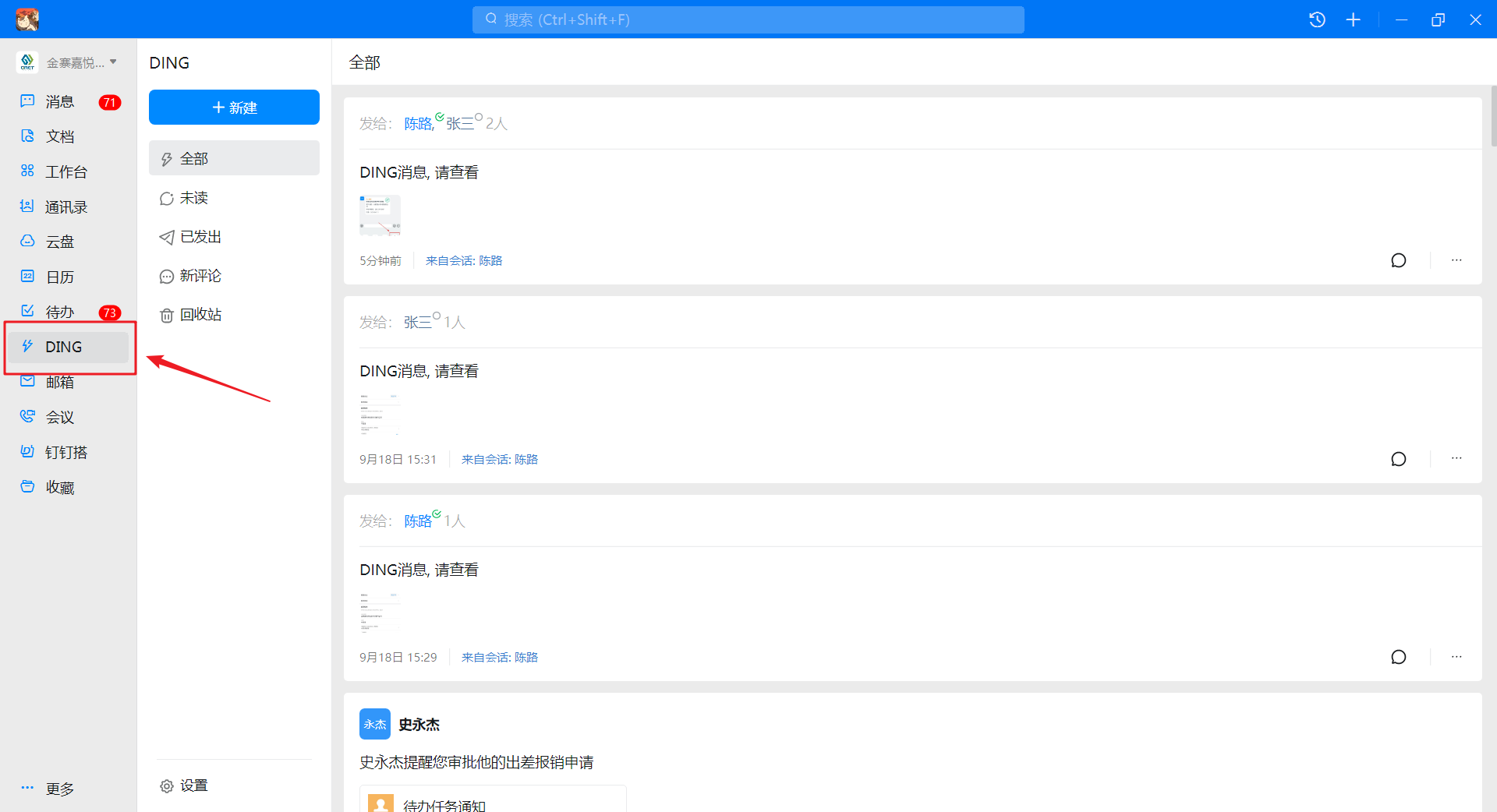This screenshot has width=1497, height=812.
Task: Open DING settings via the gear icon
Action: (x=183, y=786)
